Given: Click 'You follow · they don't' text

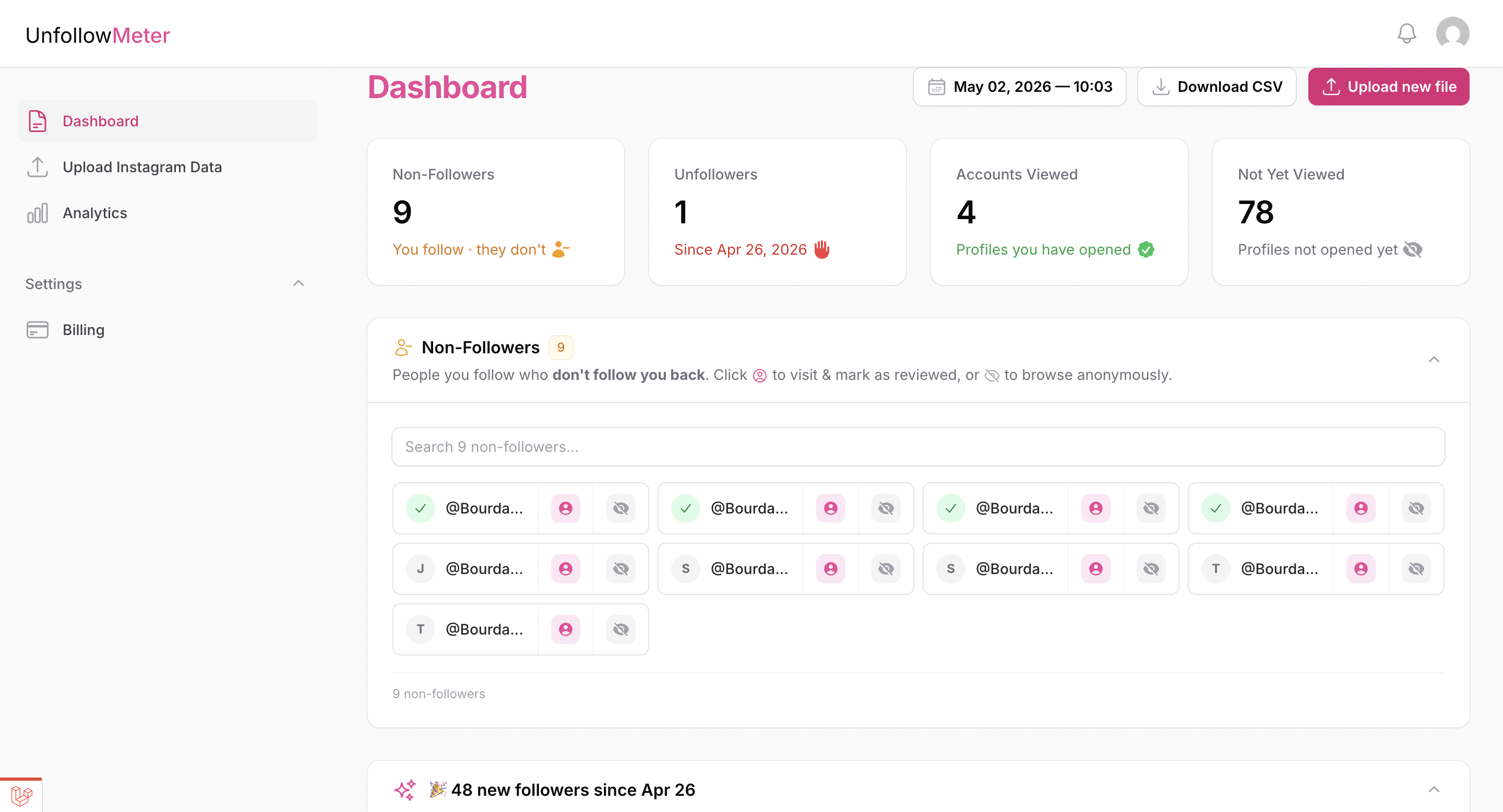Looking at the screenshot, I should tap(469, 249).
